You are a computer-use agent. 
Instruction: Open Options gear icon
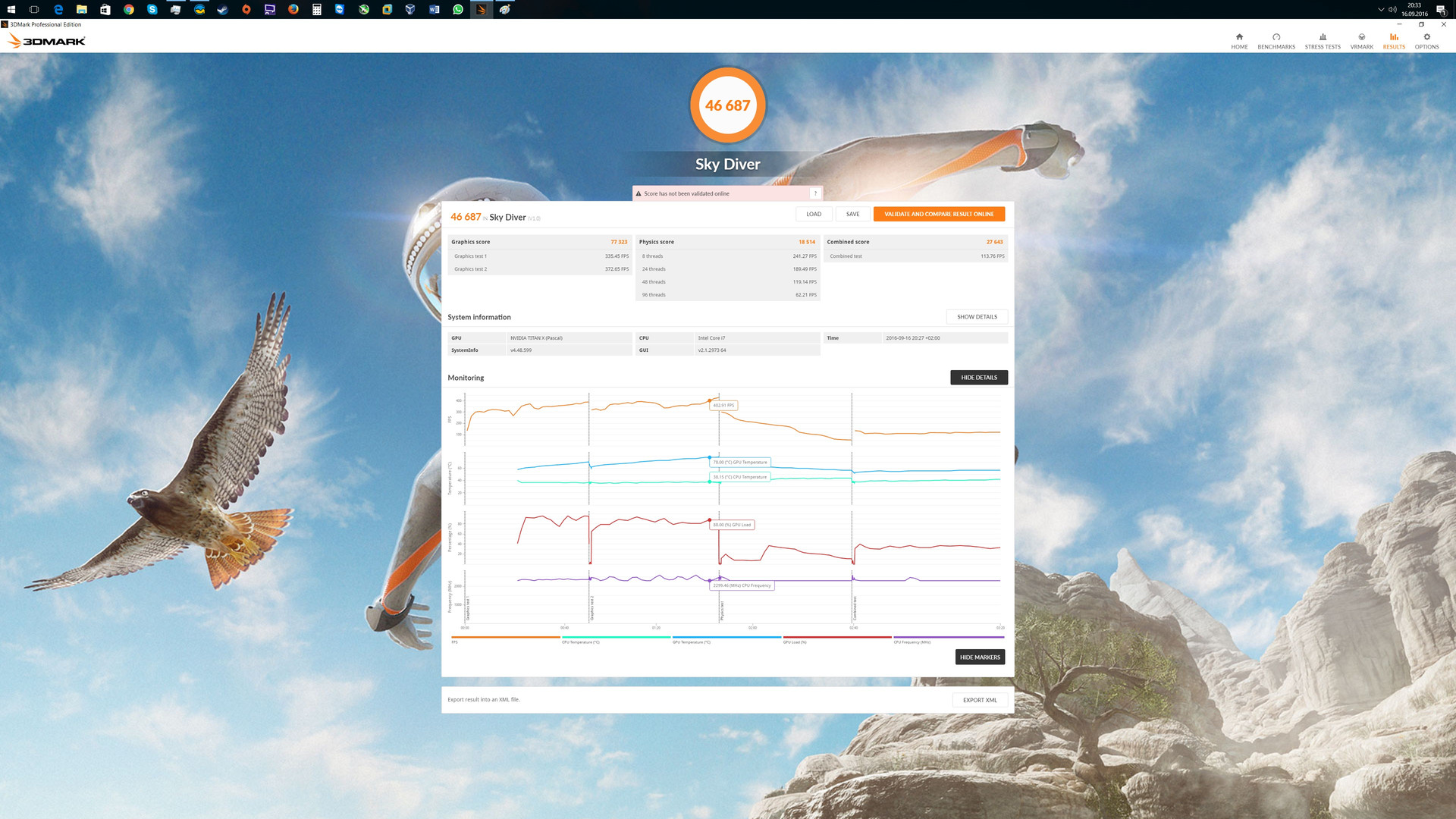(1426, 37)
